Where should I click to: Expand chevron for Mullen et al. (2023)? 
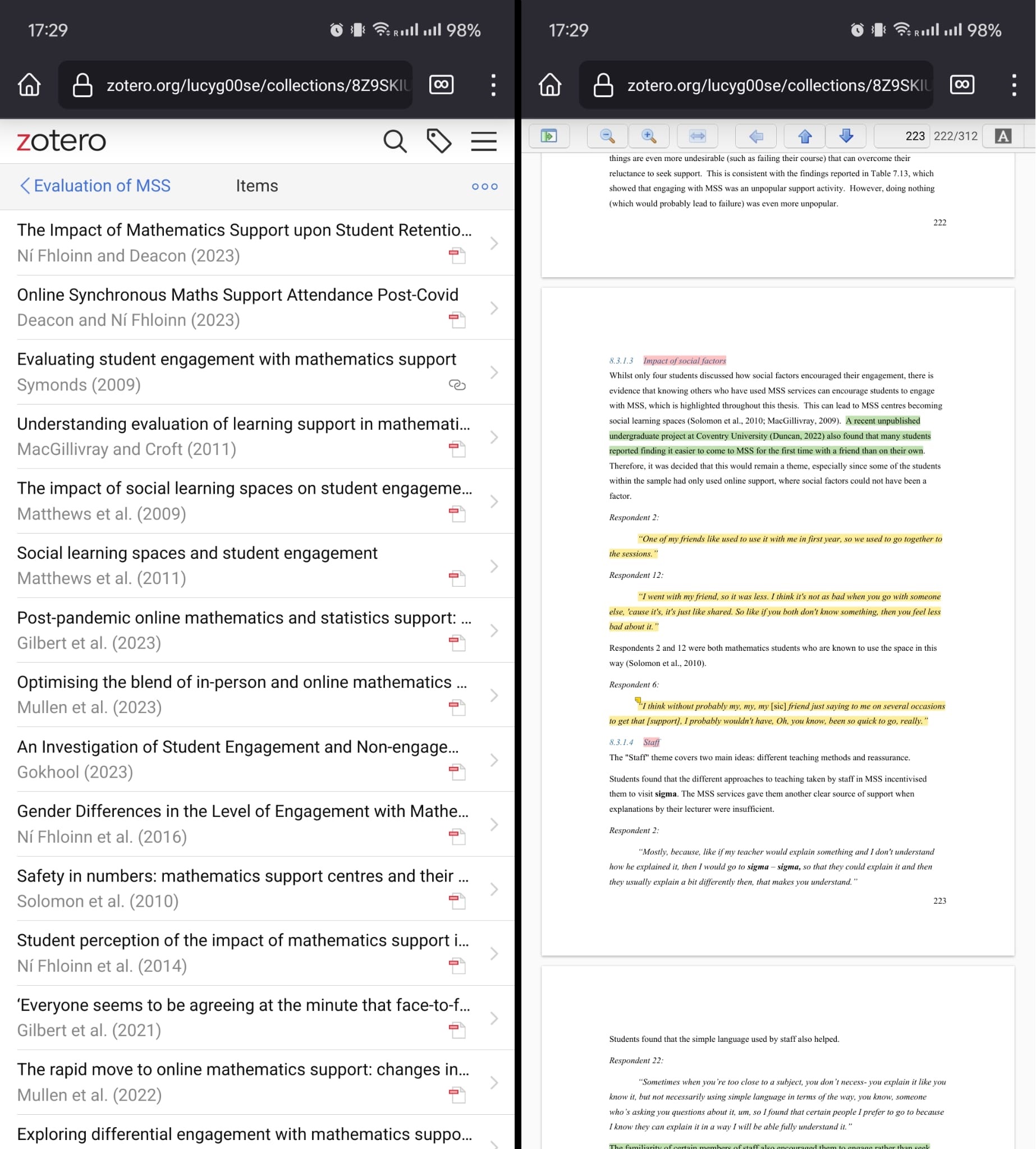(493, 696)
